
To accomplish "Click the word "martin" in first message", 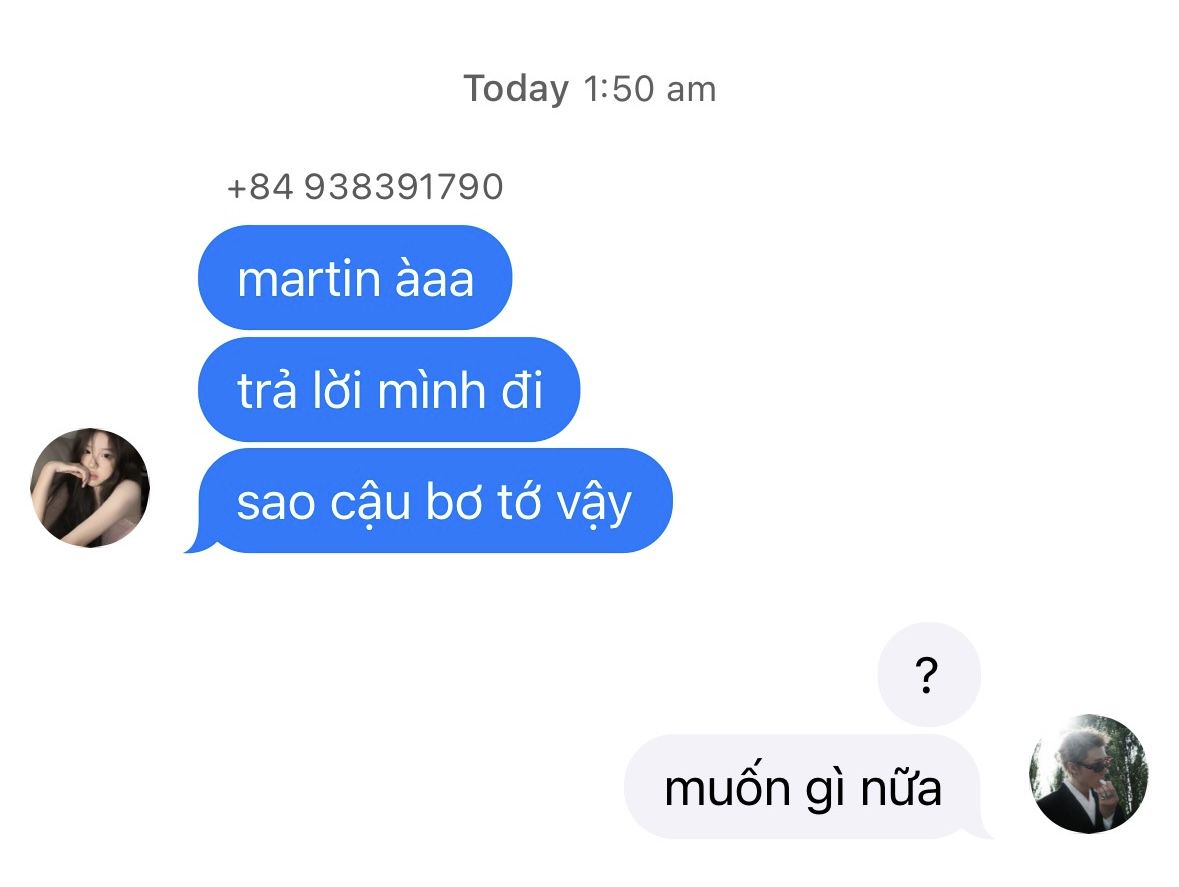I will pyautogui.click(x=309, y=278).
